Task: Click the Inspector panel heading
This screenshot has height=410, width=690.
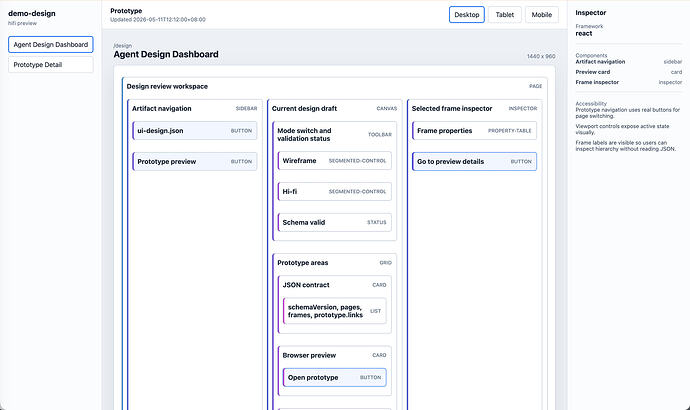Action: tap(591, 13)
